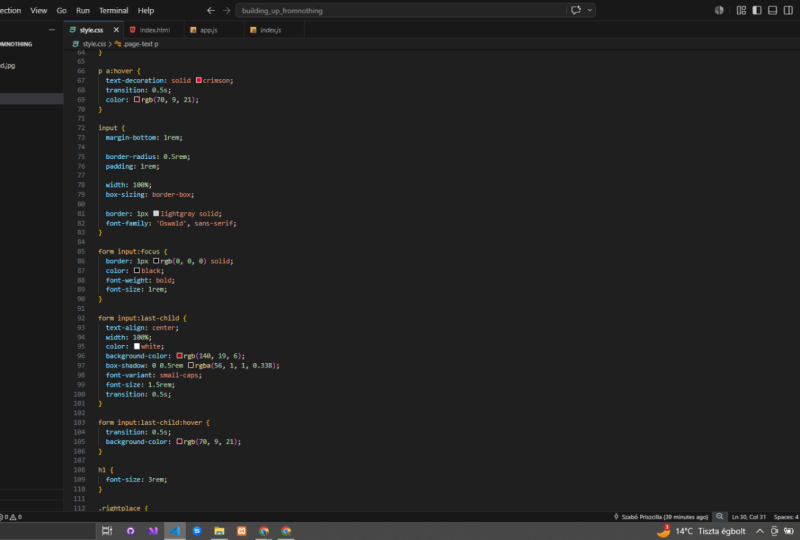This screenshot has height=540, width=800.
Task: Open the black color swatch
Action: pos(137,271)
